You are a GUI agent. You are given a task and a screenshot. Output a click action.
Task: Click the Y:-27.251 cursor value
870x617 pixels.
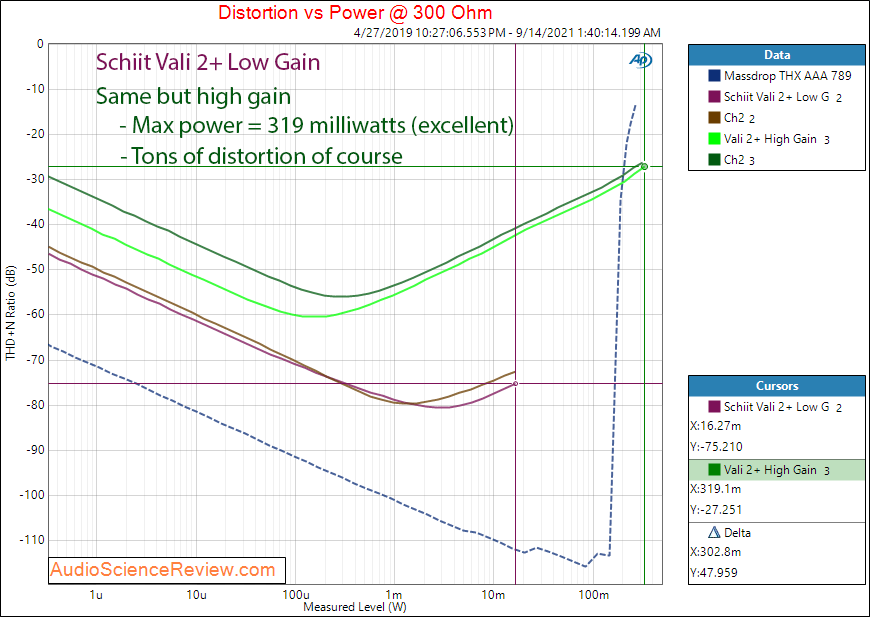[716, 509]
